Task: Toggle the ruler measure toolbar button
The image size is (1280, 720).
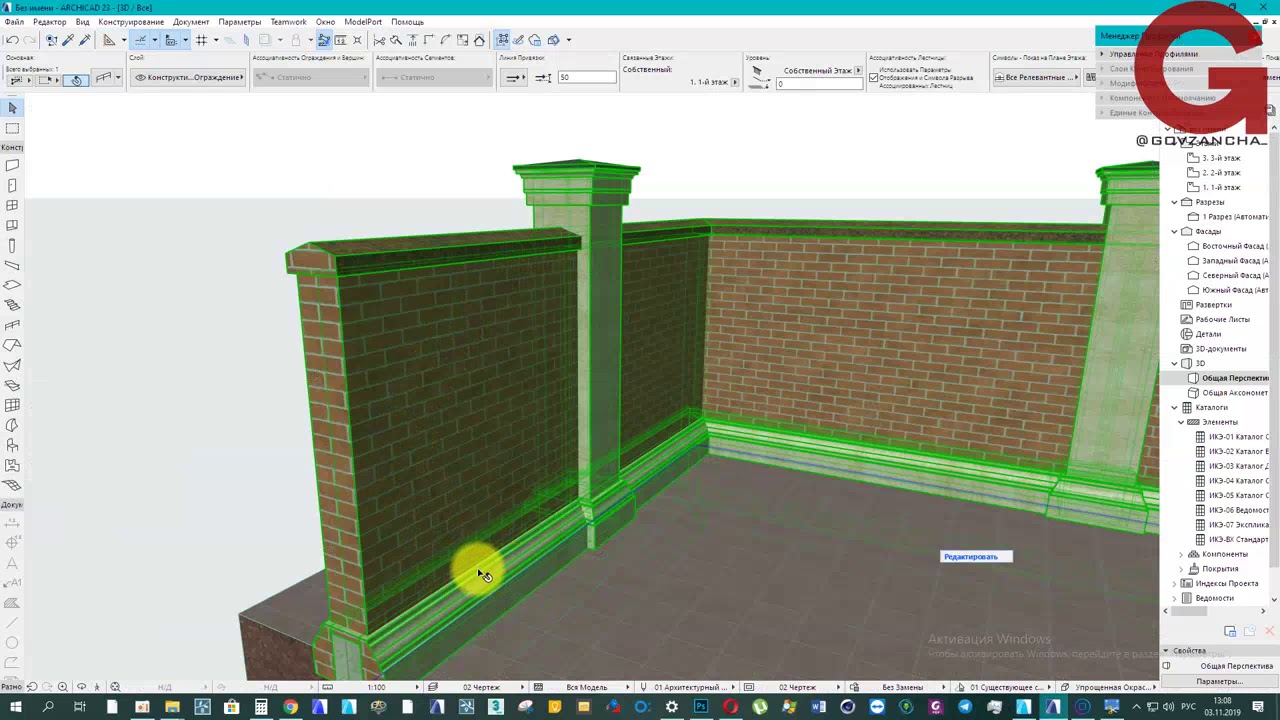Action: click(340, 40)
